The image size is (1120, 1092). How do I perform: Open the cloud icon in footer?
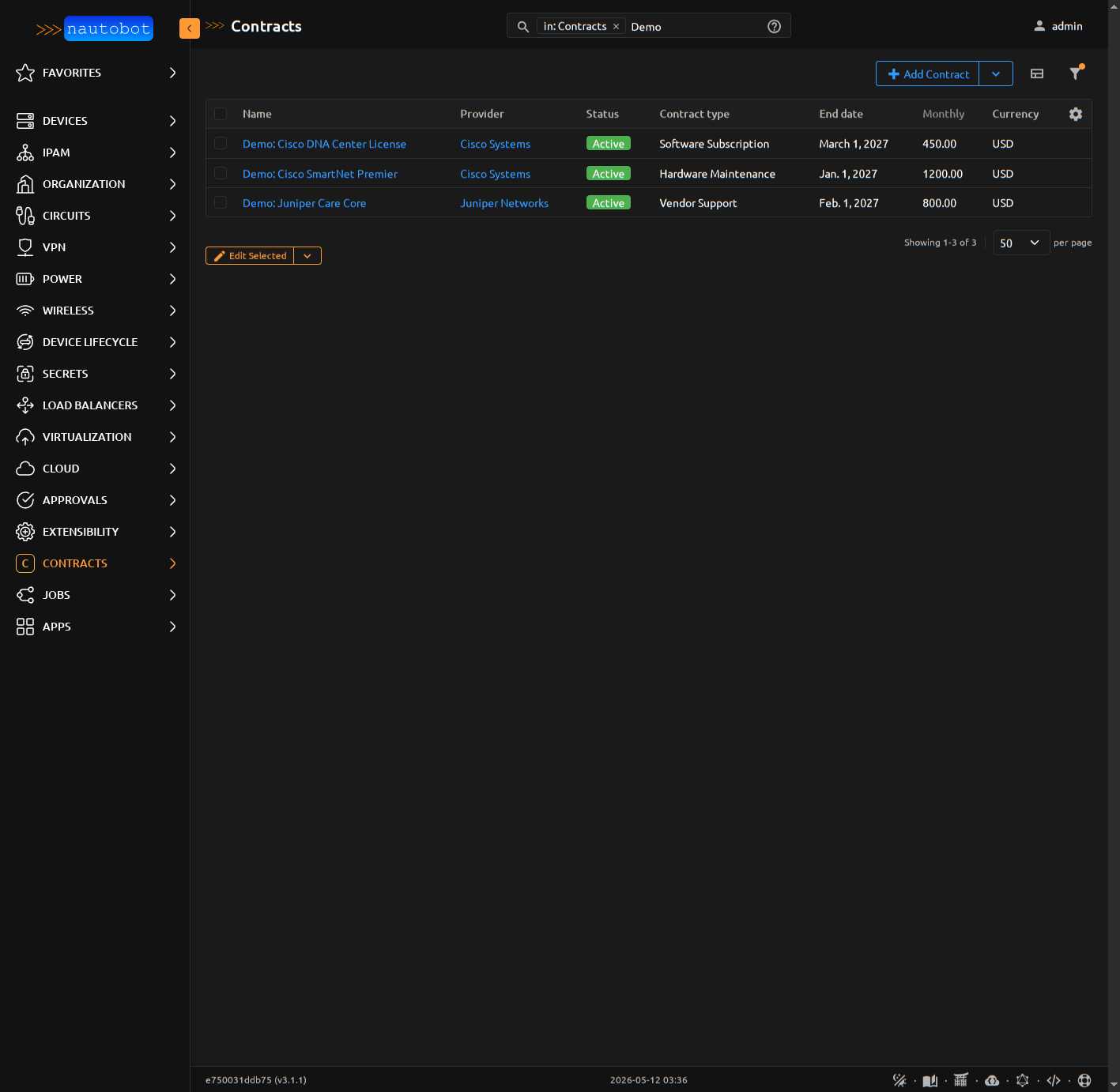[x=992, y=1080]
